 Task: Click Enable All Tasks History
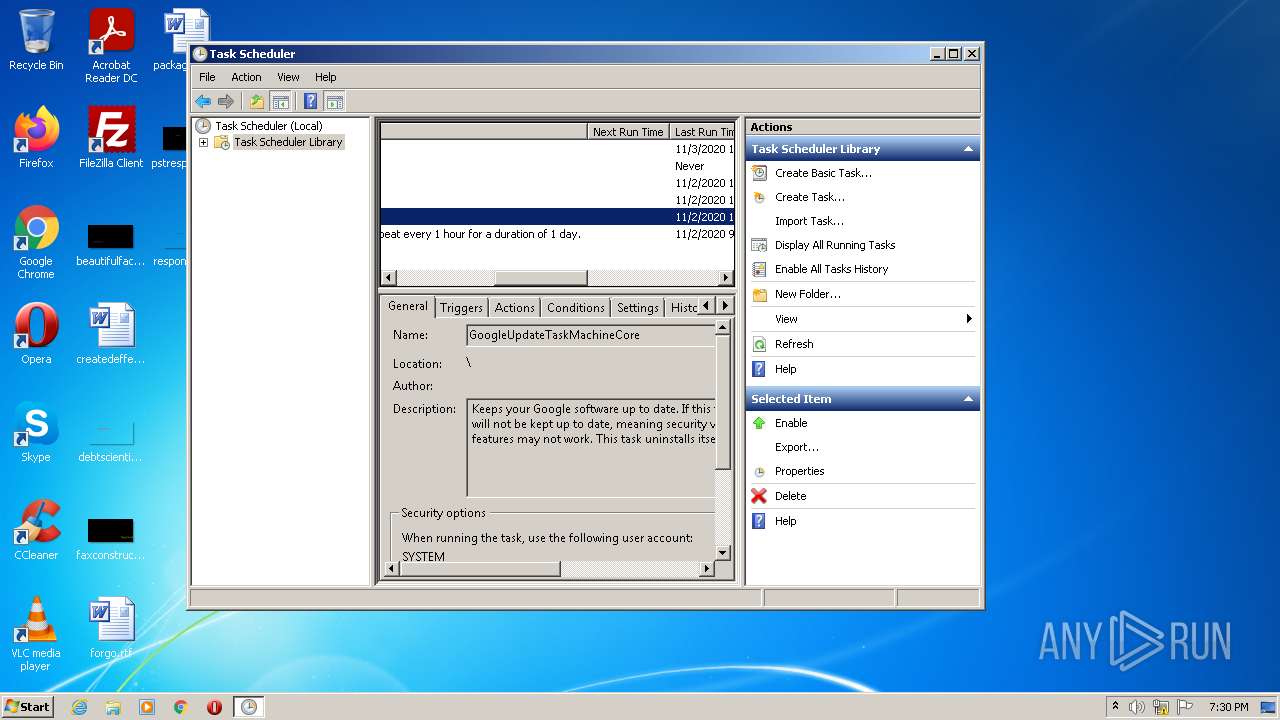click(831, 269)
